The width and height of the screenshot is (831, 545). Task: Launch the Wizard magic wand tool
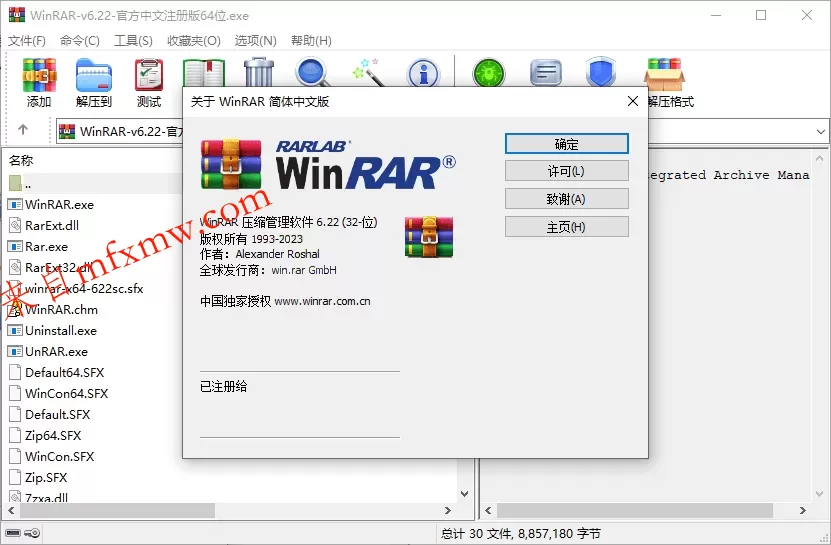368,72
